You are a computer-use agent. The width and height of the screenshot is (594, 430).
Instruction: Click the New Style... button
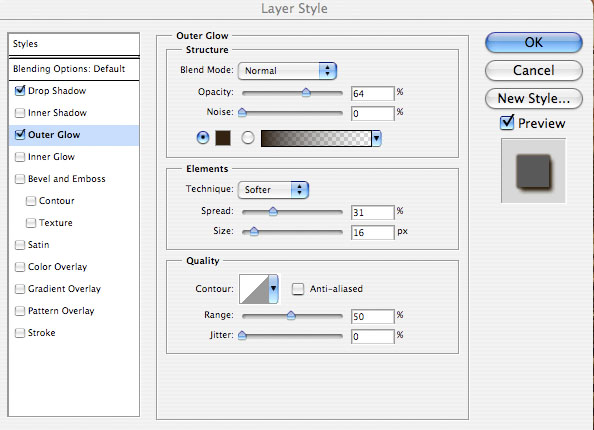coord(533,99)
